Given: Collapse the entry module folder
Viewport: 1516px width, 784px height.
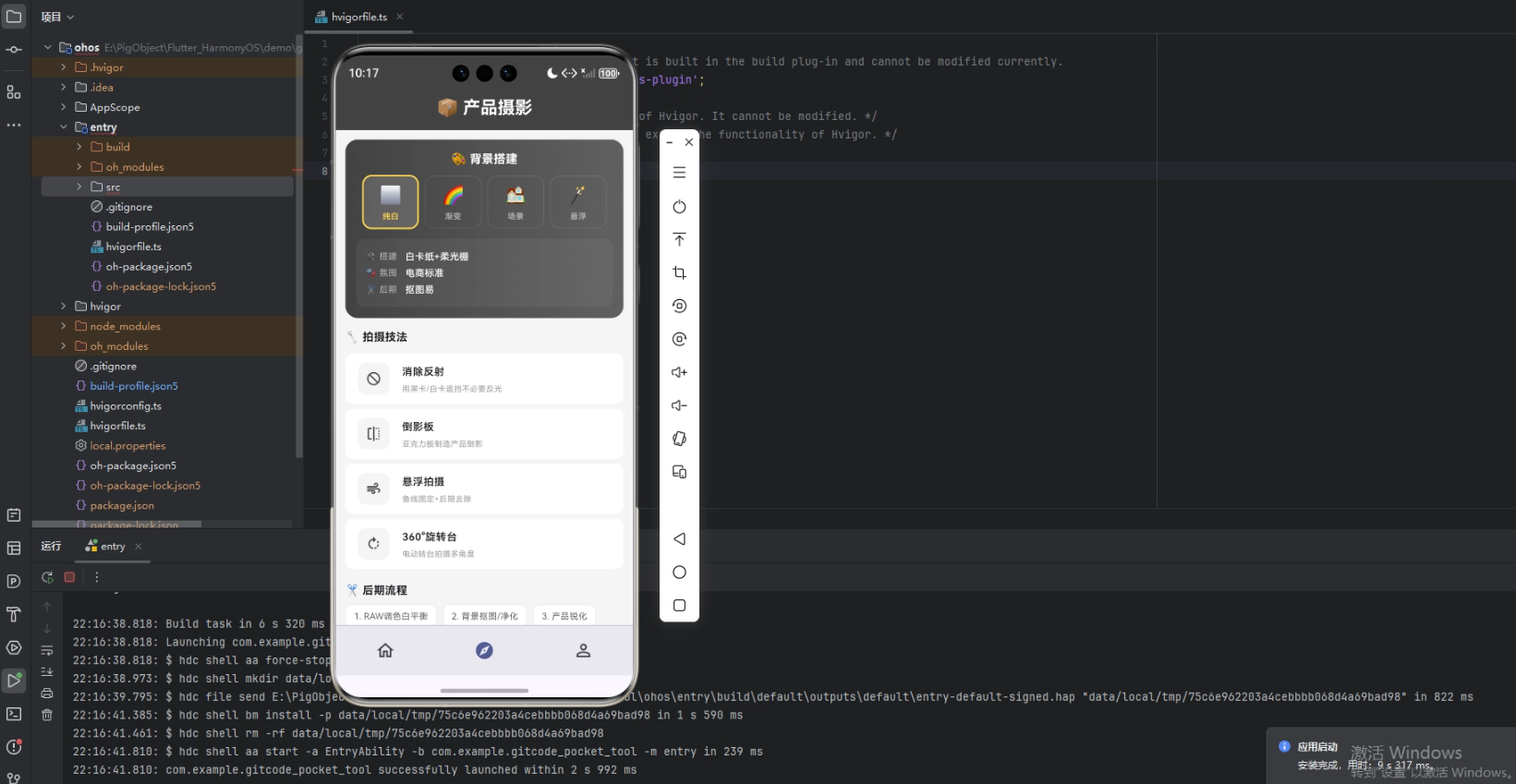Looking at the screenshot, I should pyautogui.click(x=63, y=127).
